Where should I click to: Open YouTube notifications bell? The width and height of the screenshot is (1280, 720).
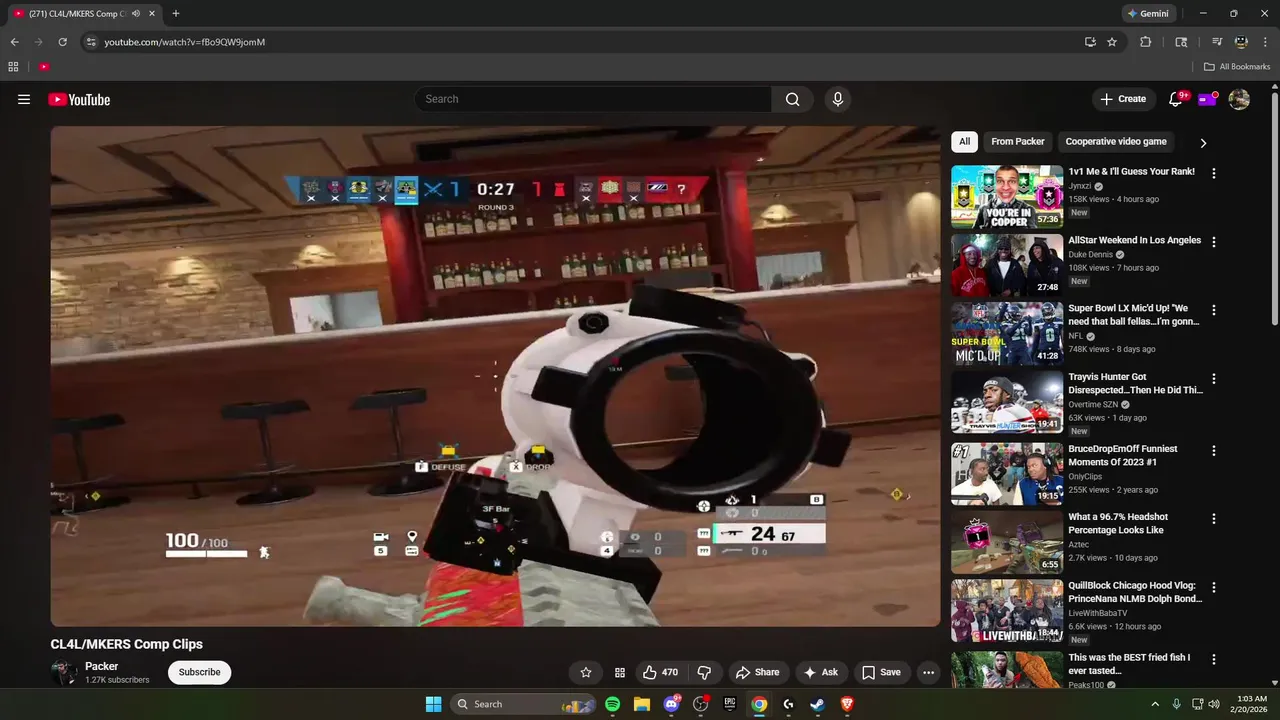point(1176,99)
